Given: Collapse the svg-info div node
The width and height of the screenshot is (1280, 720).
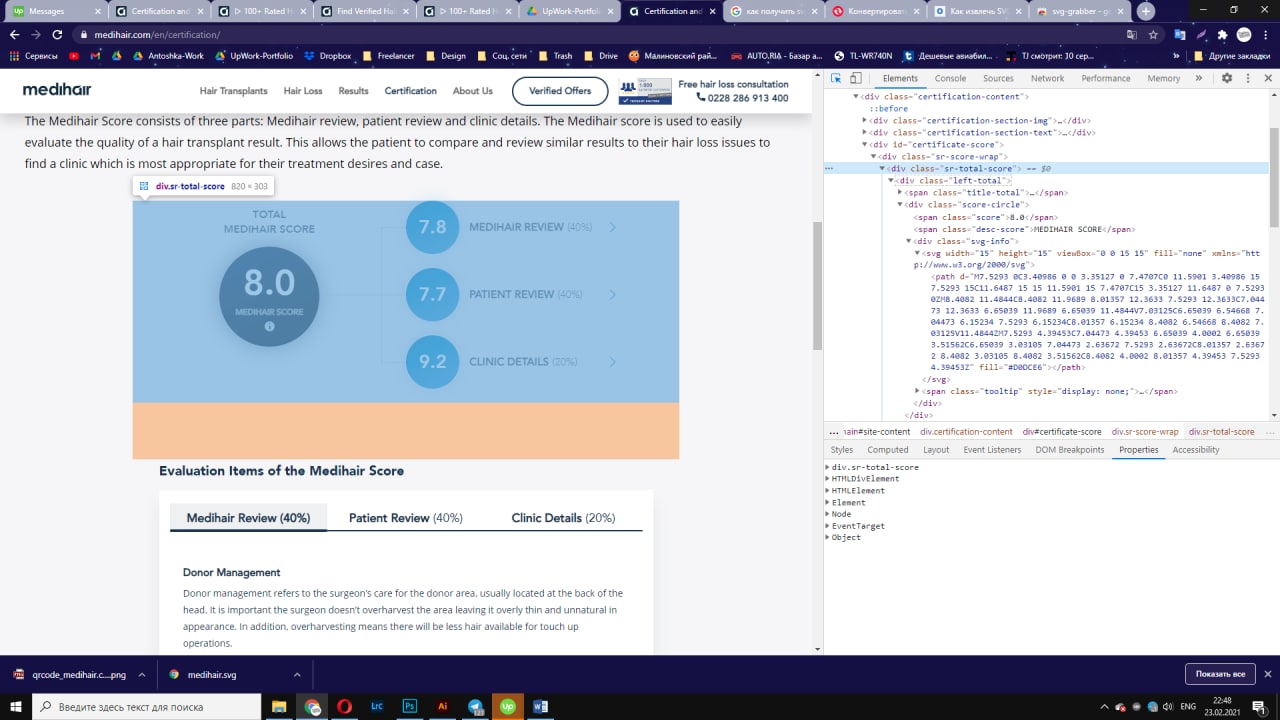Looking at the screenshot, I should click(x=908, y=240).
